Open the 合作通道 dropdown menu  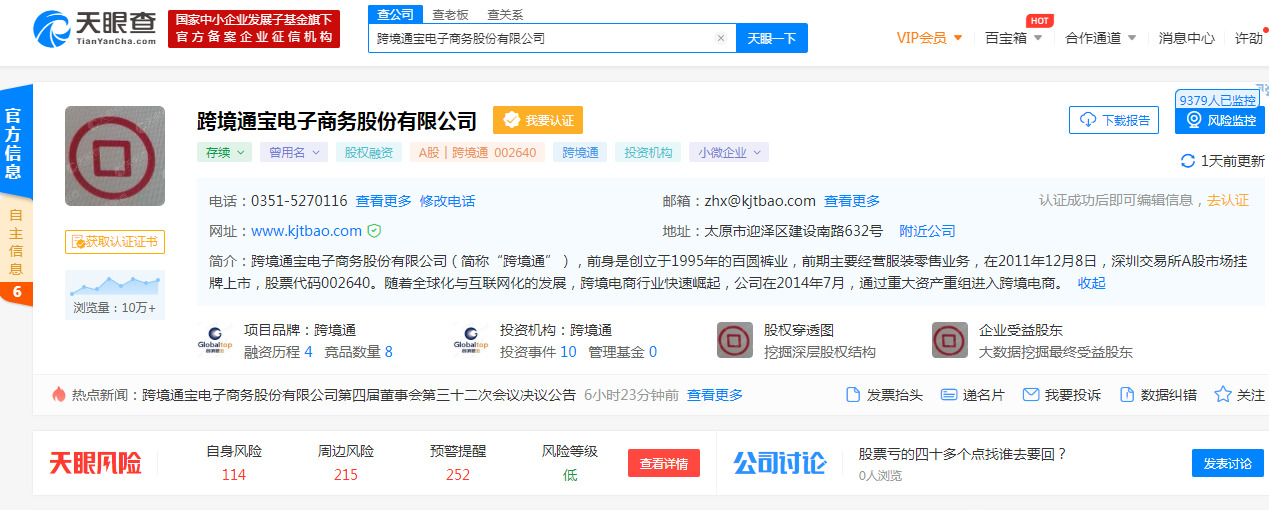pos(1101,38)
